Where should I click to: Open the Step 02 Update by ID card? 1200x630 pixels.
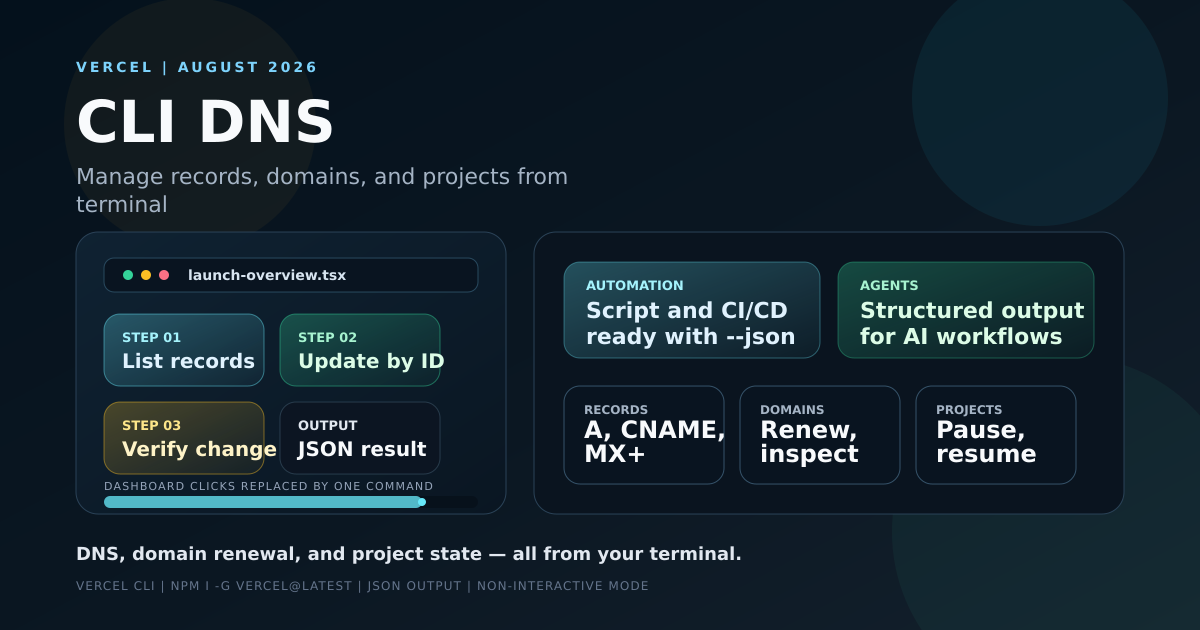pos(360,350)
